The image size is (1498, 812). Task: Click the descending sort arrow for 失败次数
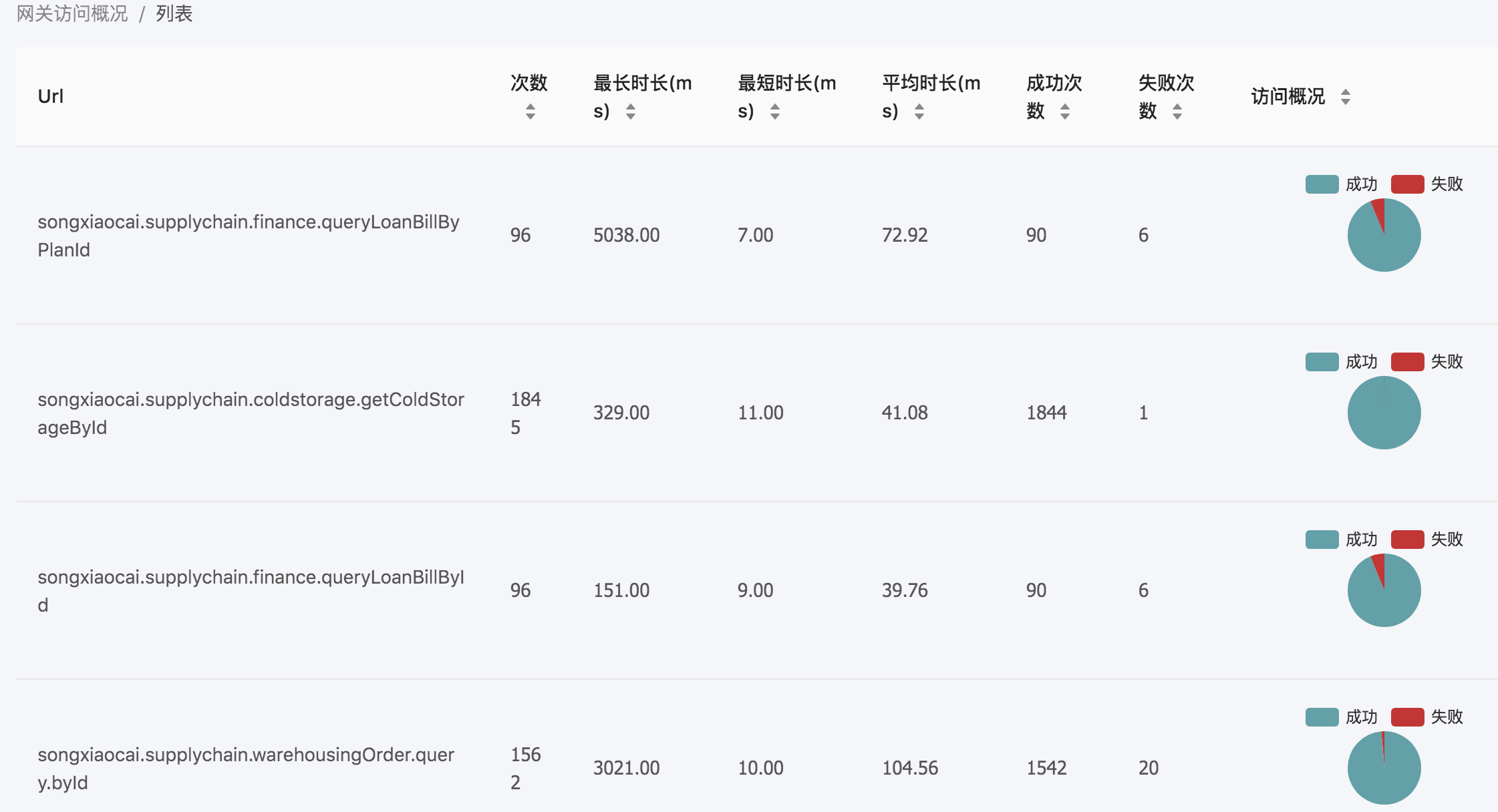coord(1176,118)
